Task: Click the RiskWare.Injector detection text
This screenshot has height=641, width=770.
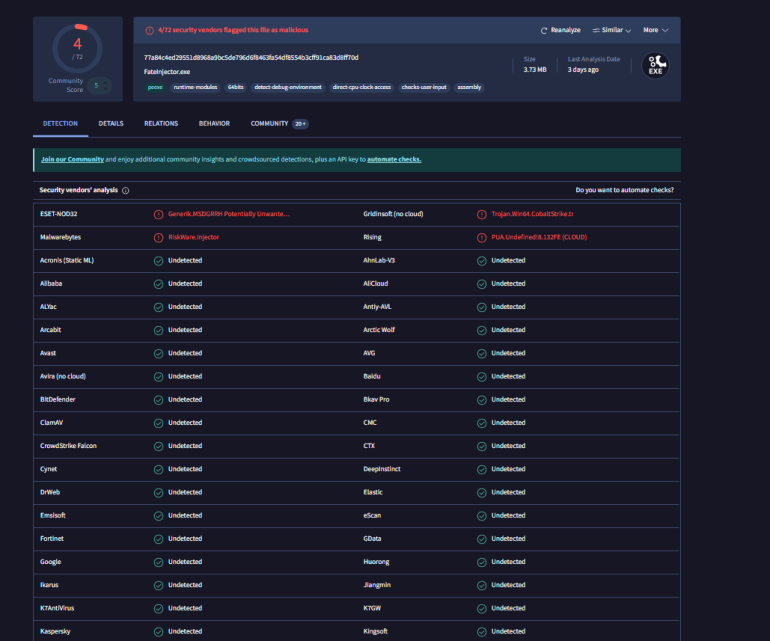Action: [x=193, y=237]
